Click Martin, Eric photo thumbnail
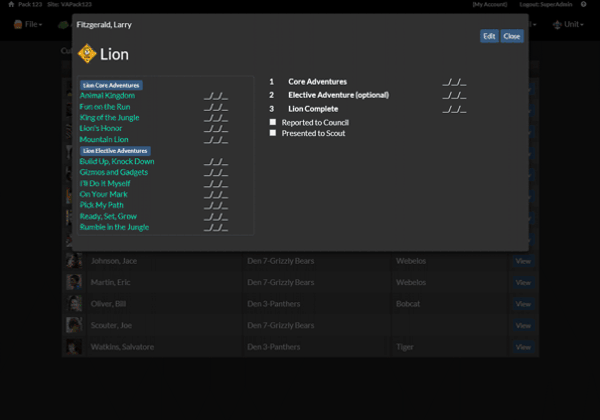The image size is (600, 420). (74, 282)
